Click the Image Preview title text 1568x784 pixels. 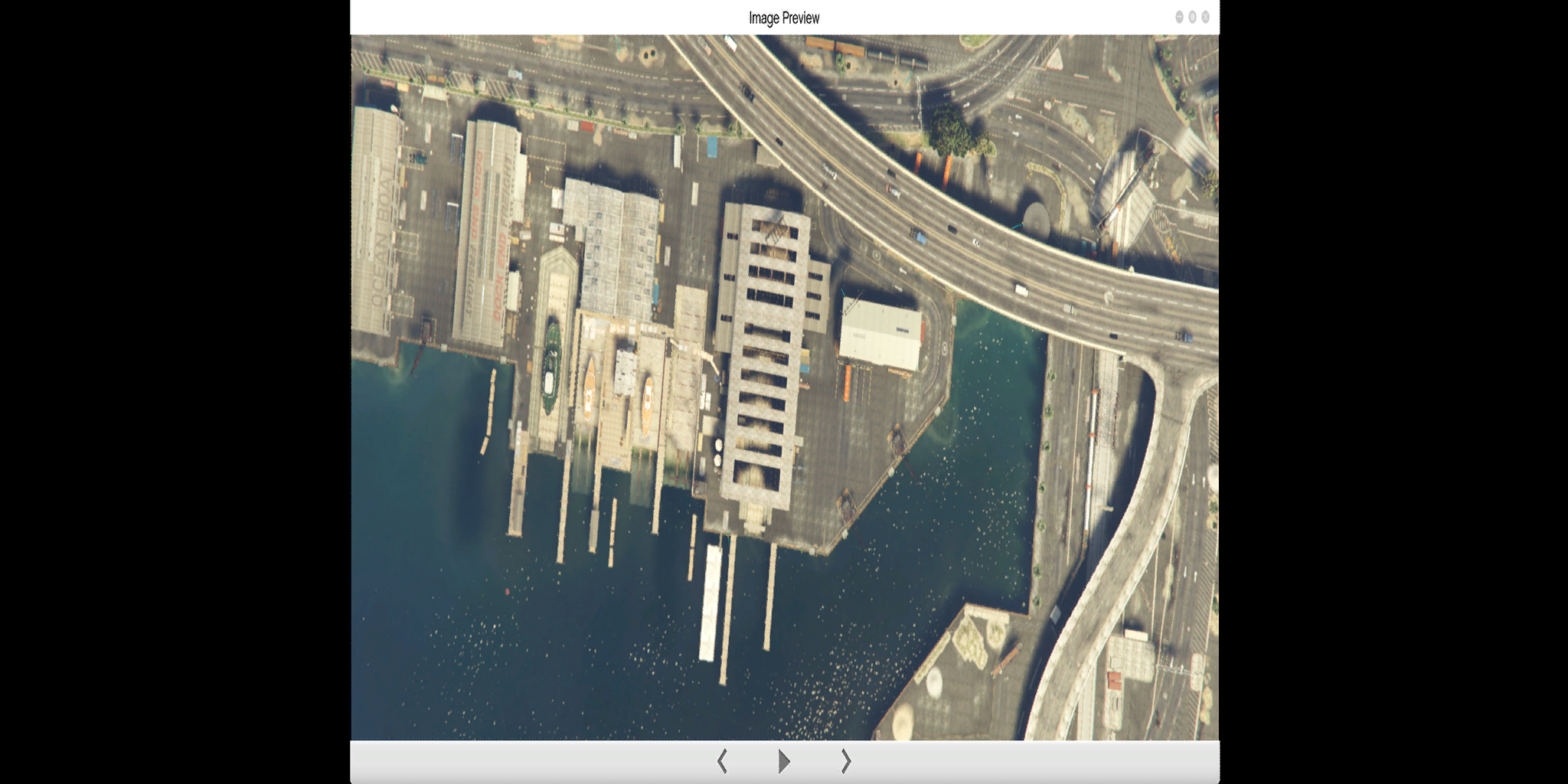[x=784, y=18]
